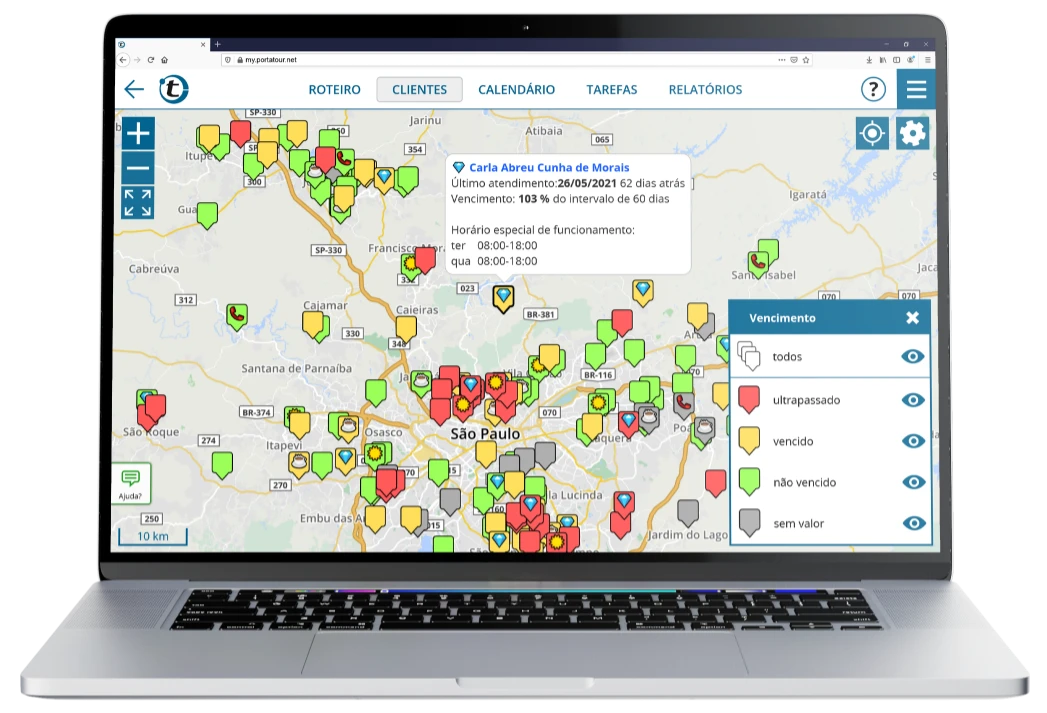Close the current browser tab
Screen dimensions: 1047x713
203,44
